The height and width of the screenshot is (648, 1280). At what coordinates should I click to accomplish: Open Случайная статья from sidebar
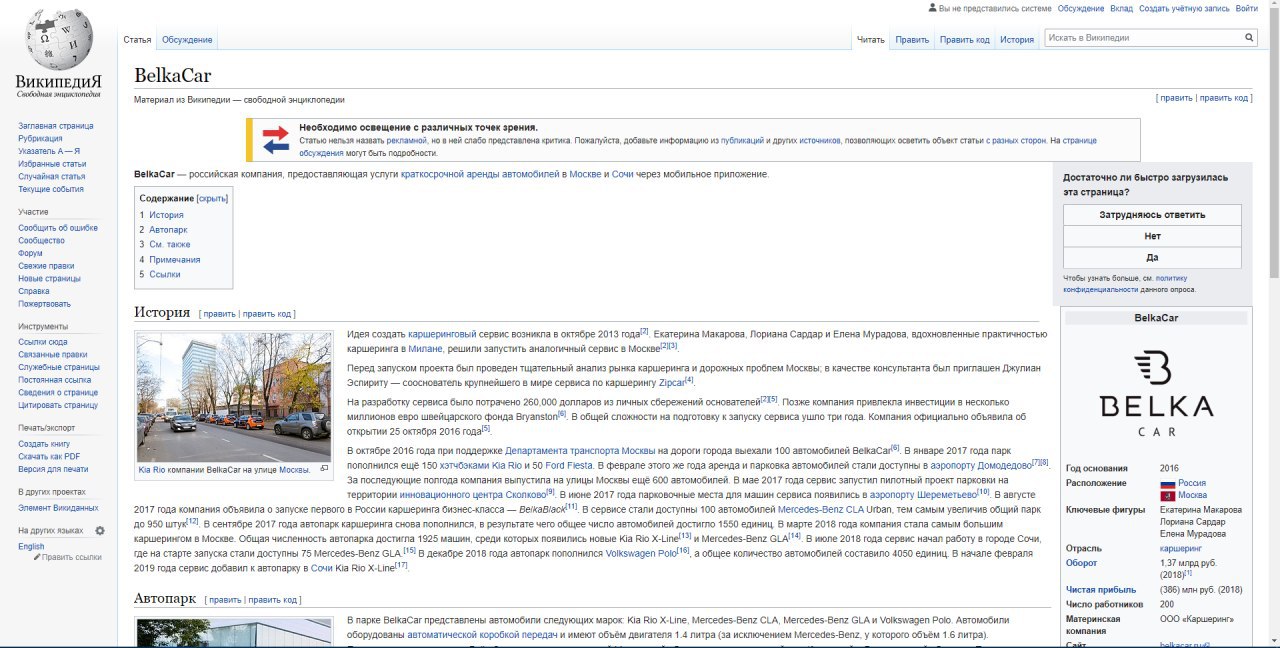[x=51, y=177]
